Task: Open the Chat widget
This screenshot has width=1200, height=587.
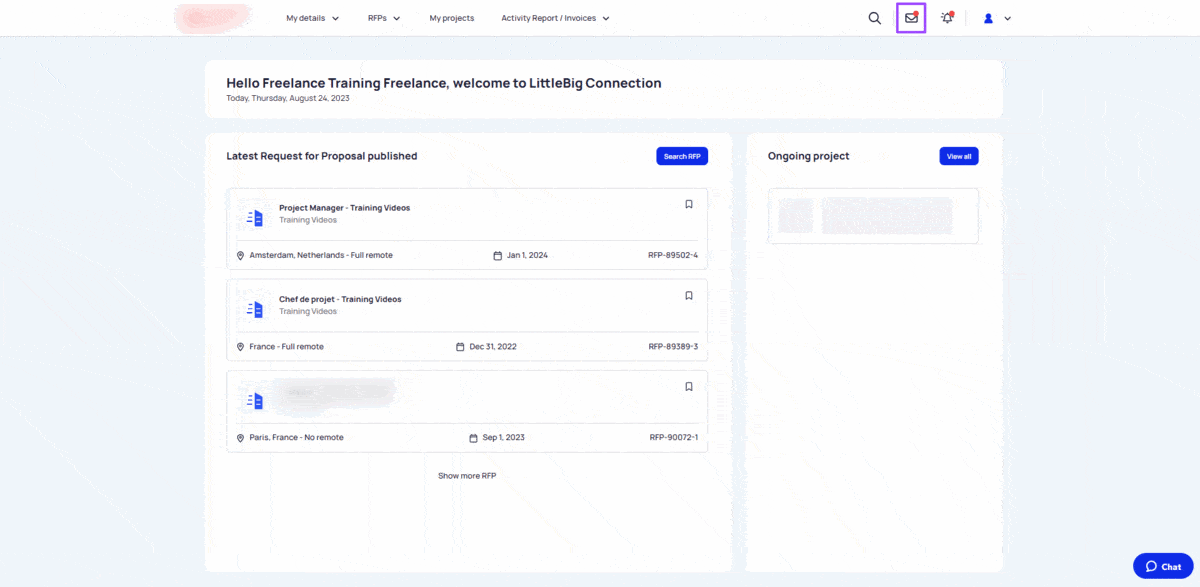Action: click(x=1163, y=566)
